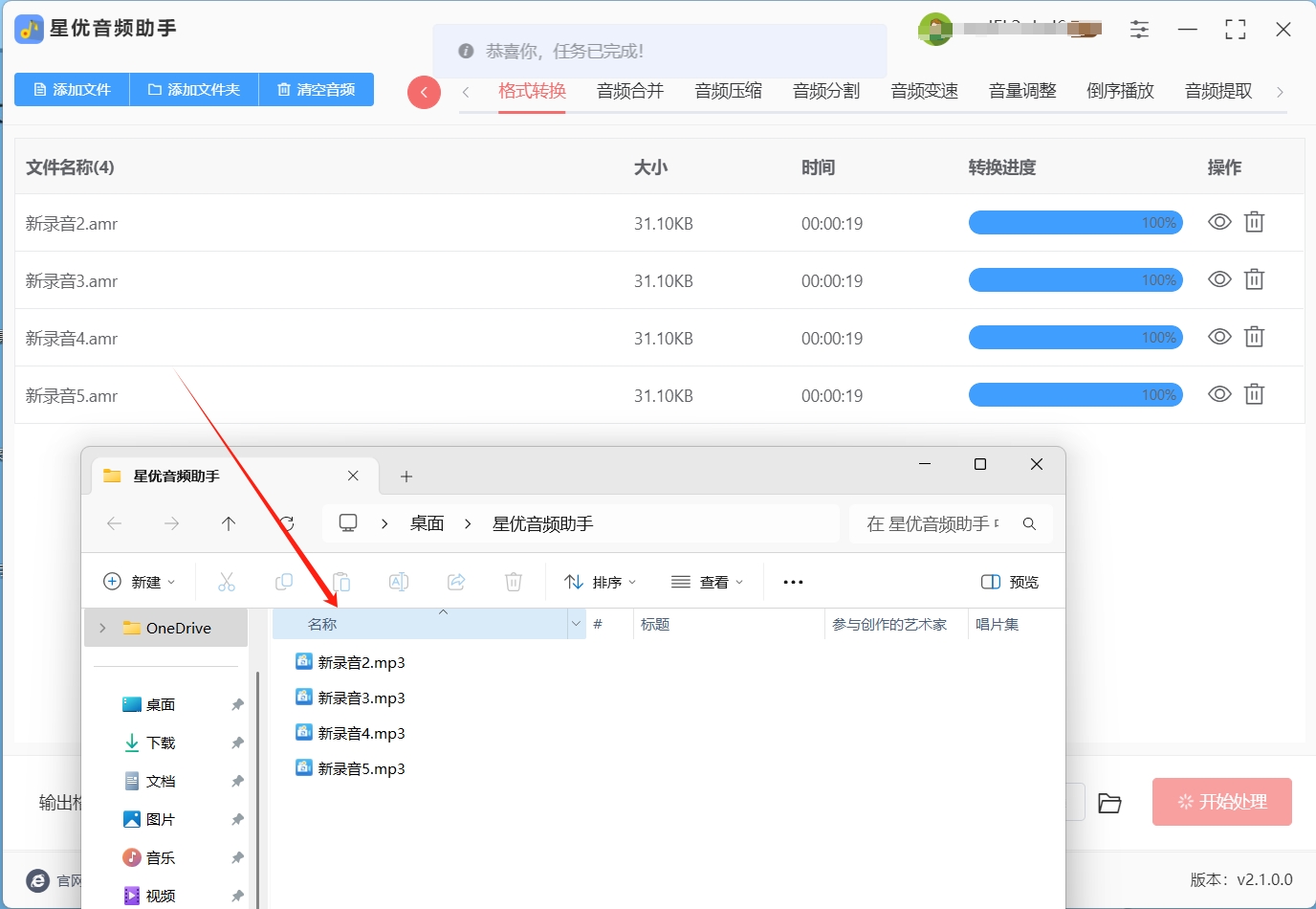Switch to the 格式转换 tab
This screenshot has height=909, width=1316.
tap(532, 91)
